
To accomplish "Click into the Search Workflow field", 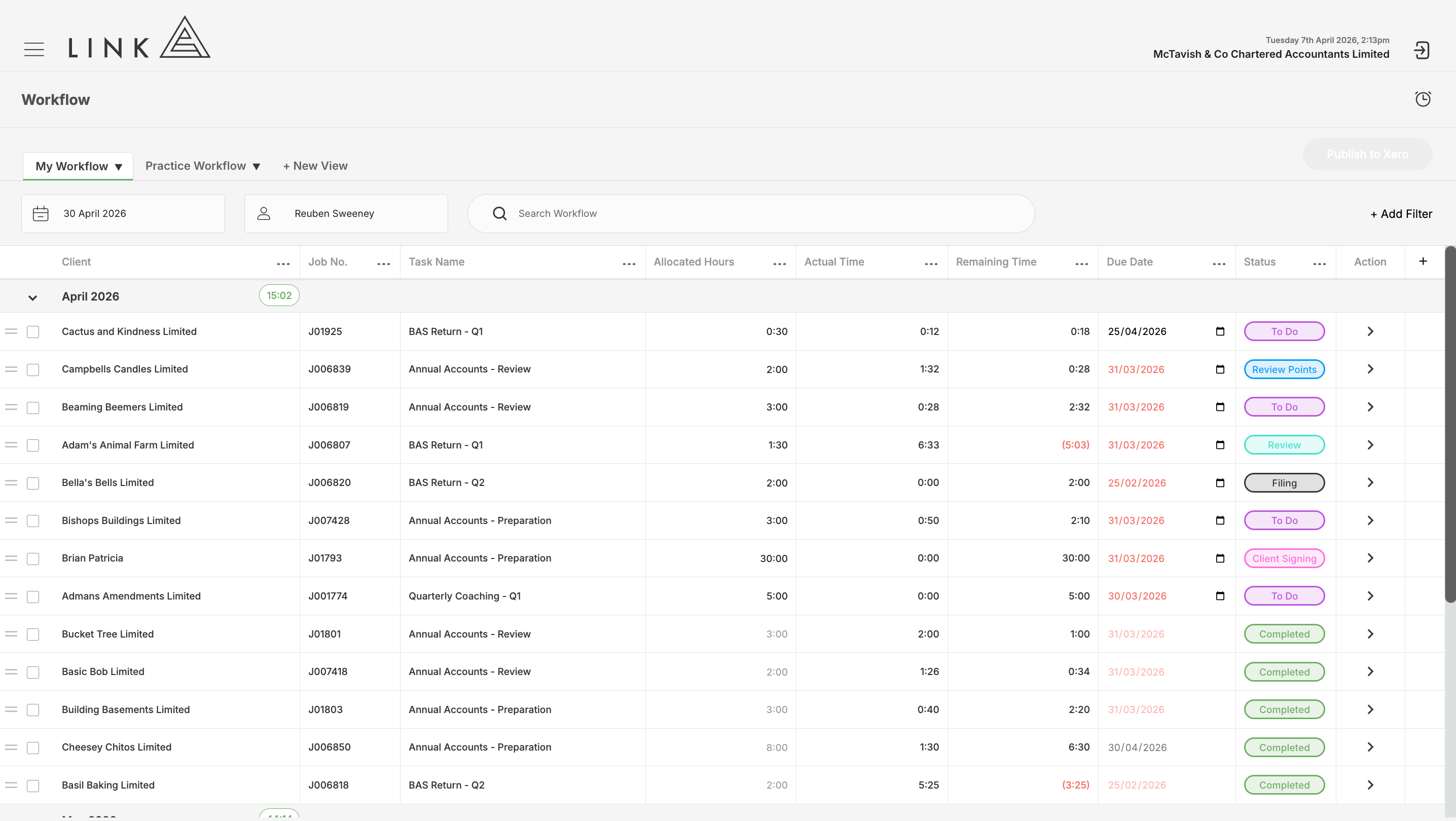I will coord(751,213).
